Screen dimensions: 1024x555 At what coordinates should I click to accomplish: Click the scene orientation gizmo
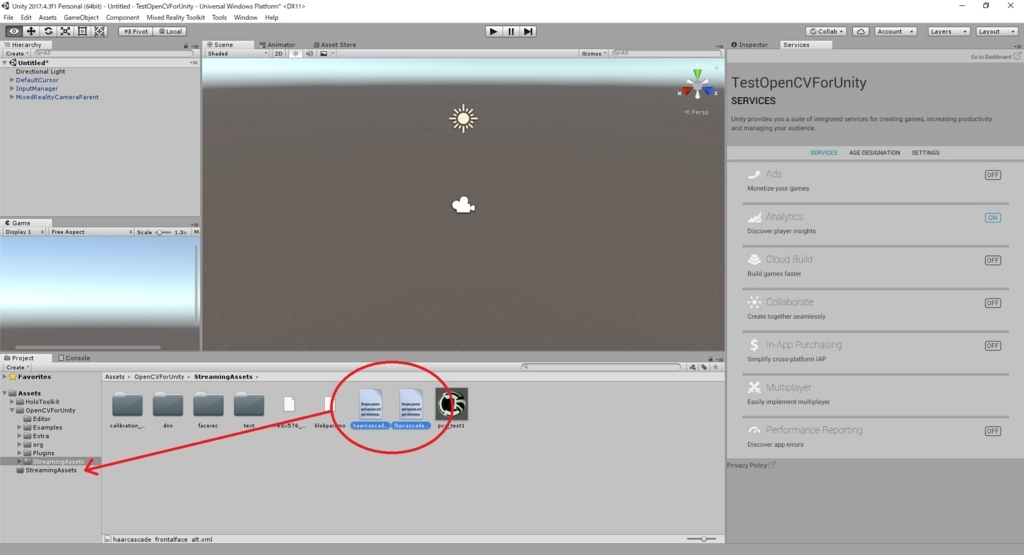697,86
